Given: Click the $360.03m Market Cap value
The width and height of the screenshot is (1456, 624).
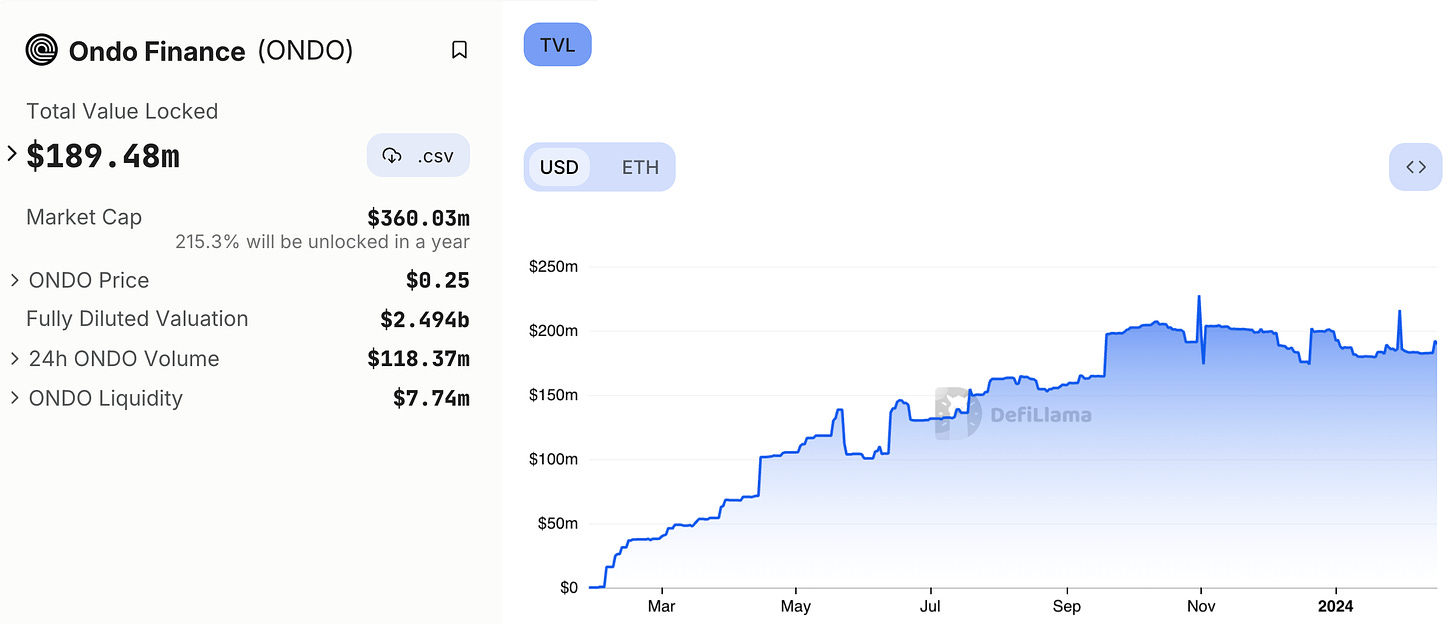Looking at the screenshot, I should pyautogui.click(x=418, y=218).
